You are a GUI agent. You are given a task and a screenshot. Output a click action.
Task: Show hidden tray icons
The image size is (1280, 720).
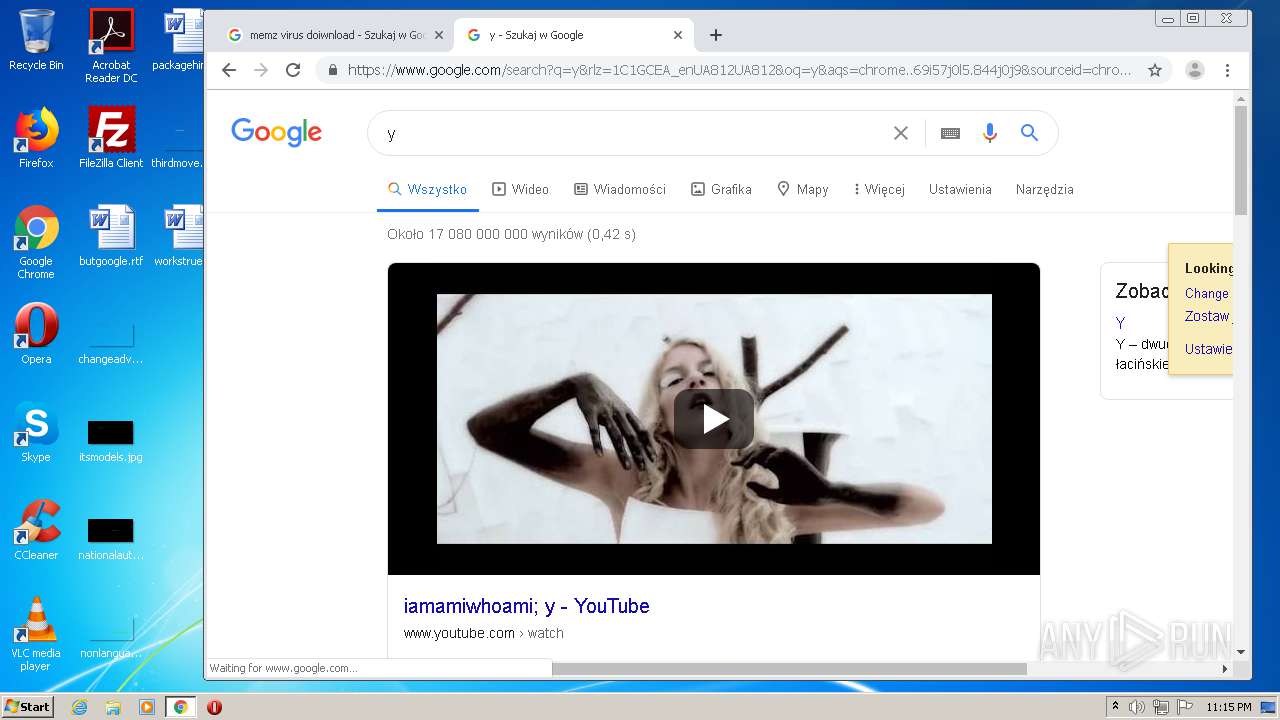tap(1115, 707)
